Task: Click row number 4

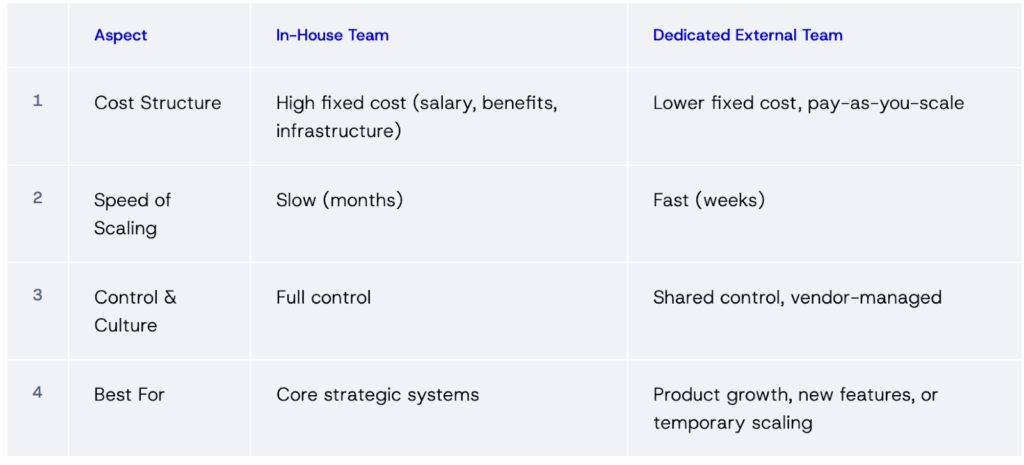Action: [38, 392]
